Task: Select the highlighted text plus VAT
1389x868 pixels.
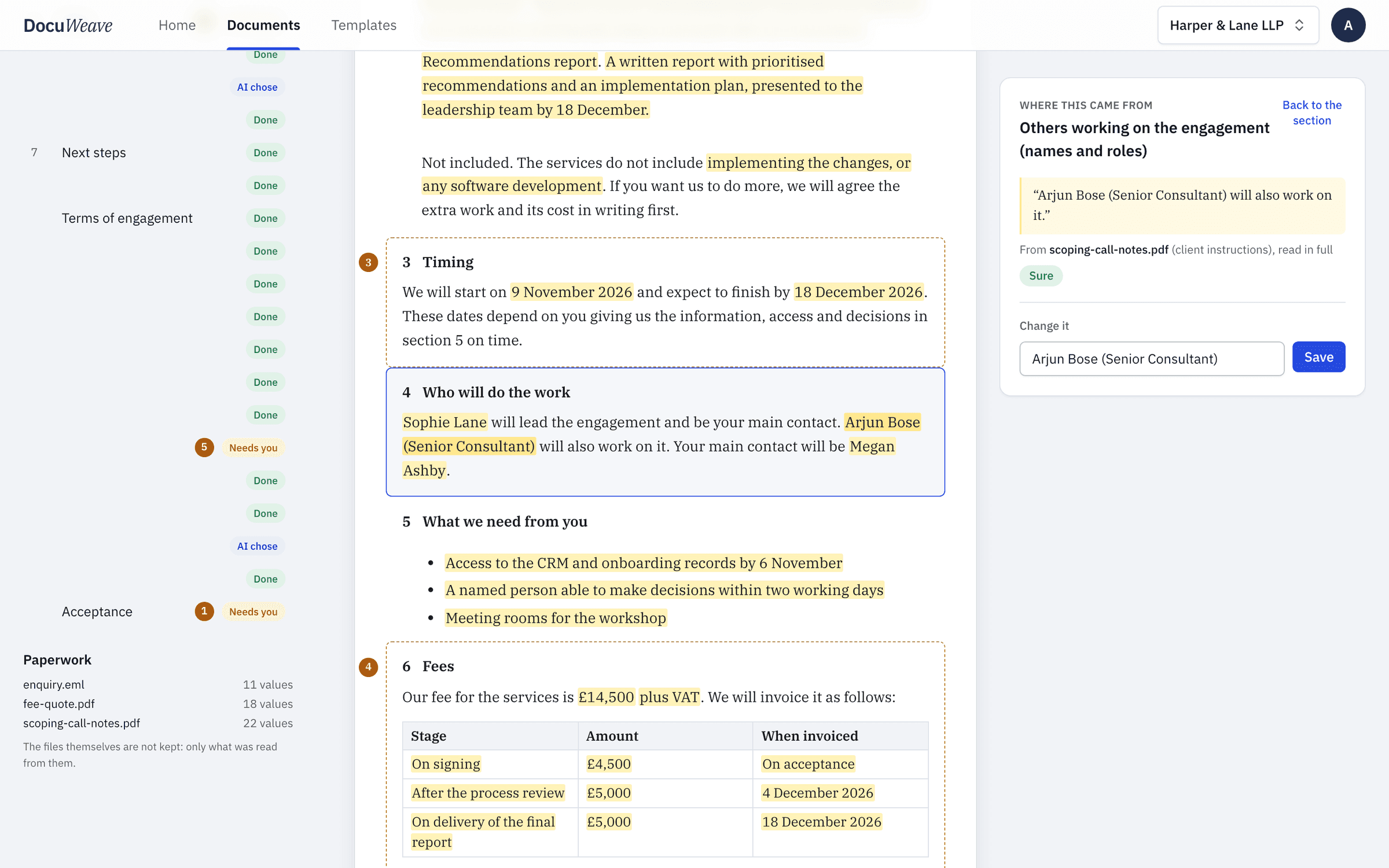Action: 669,697
